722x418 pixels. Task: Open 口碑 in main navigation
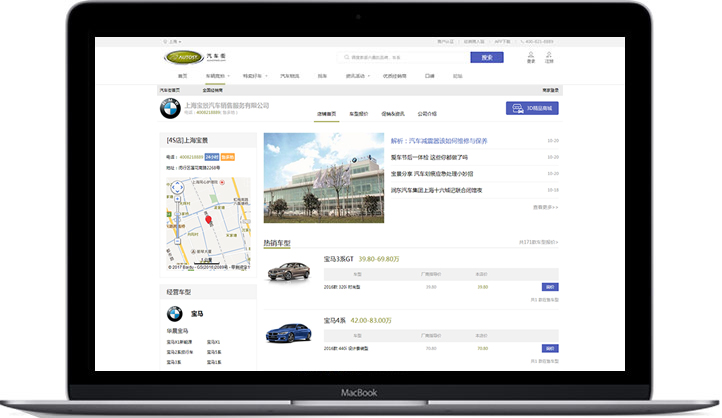[430, 76]
